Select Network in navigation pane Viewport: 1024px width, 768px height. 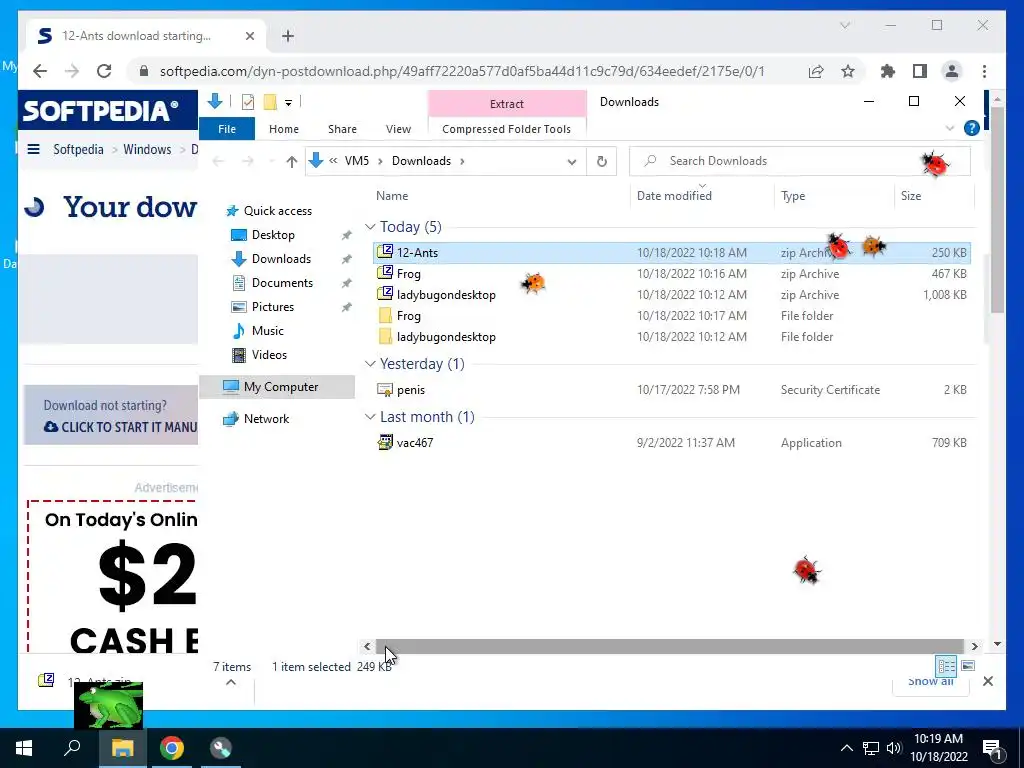[x=266, y=419]
